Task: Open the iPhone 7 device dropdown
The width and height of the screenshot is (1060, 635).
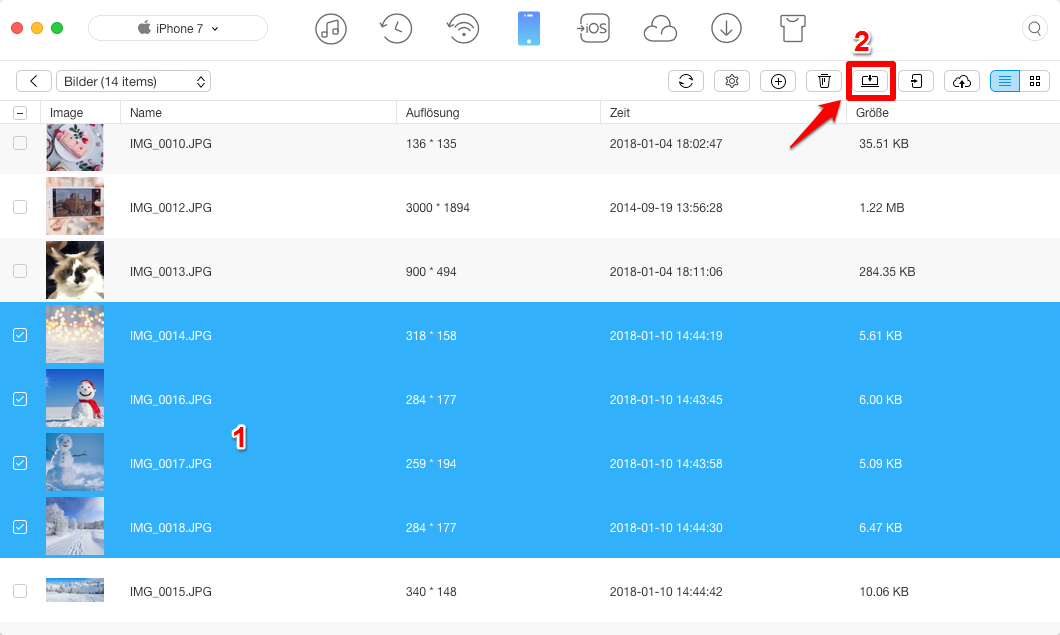Action: pos(178,28)
